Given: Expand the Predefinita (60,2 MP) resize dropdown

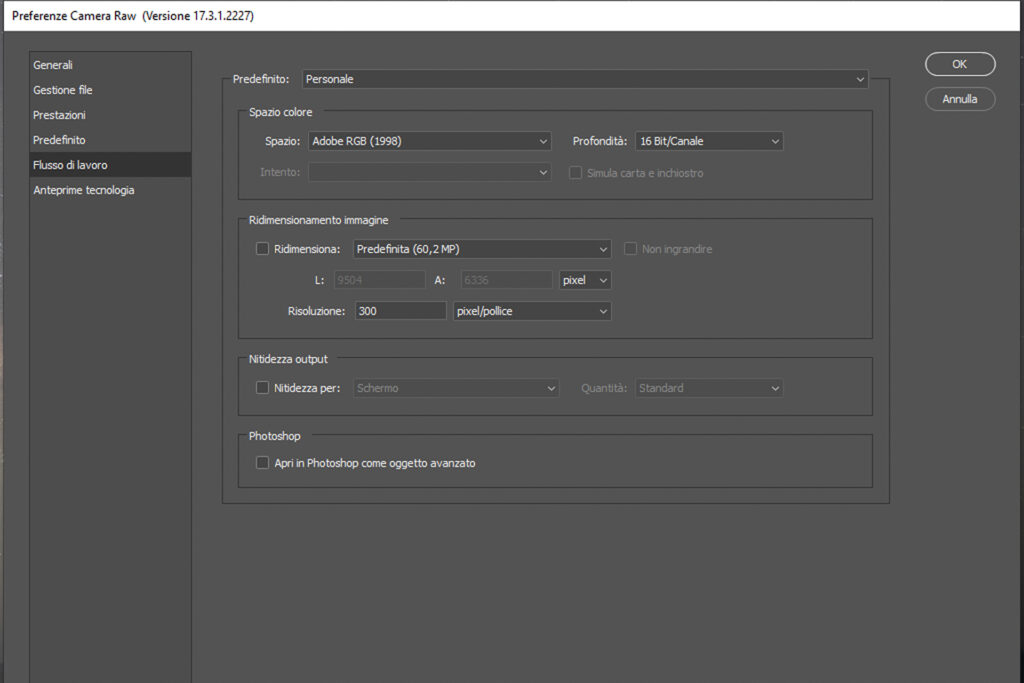Looking at the screenshot, I should click(x=481, y=249).
